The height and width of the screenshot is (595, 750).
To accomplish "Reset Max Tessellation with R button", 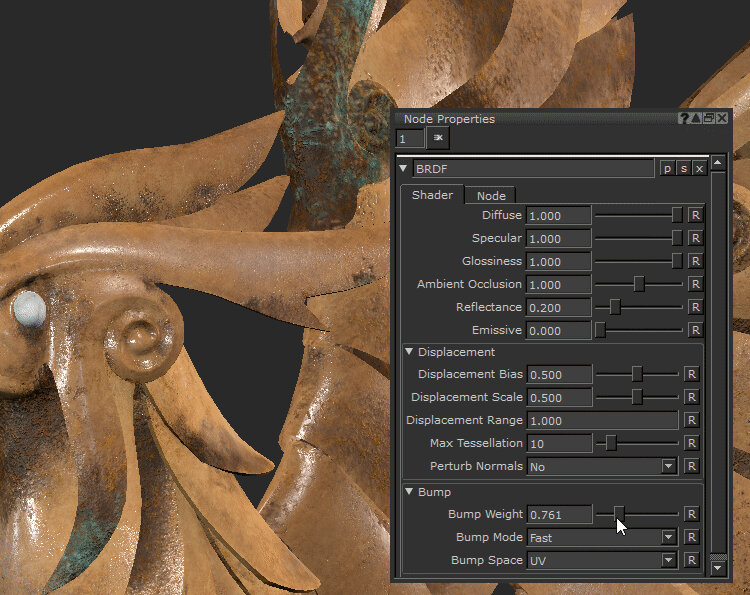I will [x=691, y=443].
